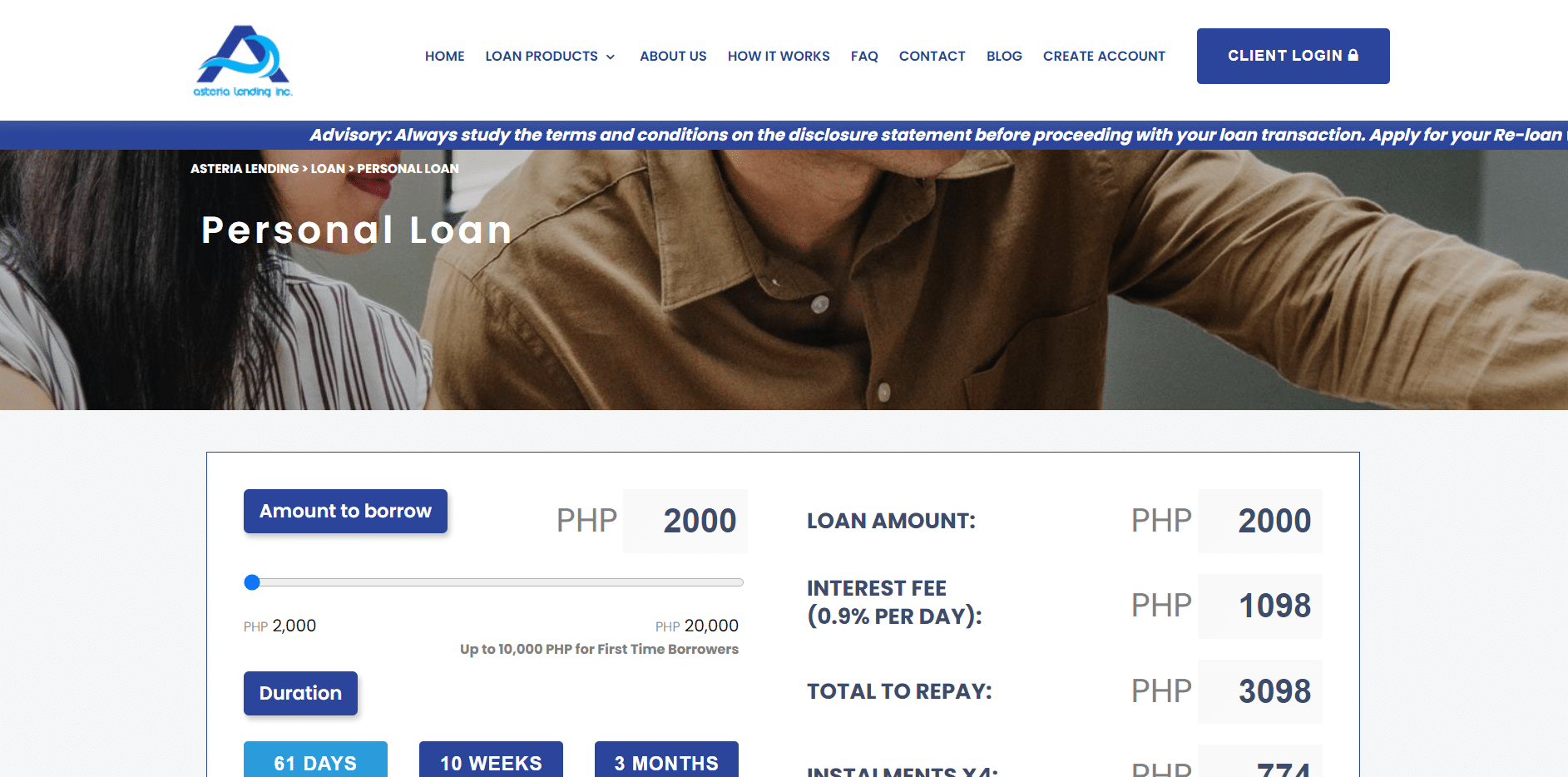1568x777 pixels.
Task: Click the Amount to borrow label button
Action: [345, 511]
